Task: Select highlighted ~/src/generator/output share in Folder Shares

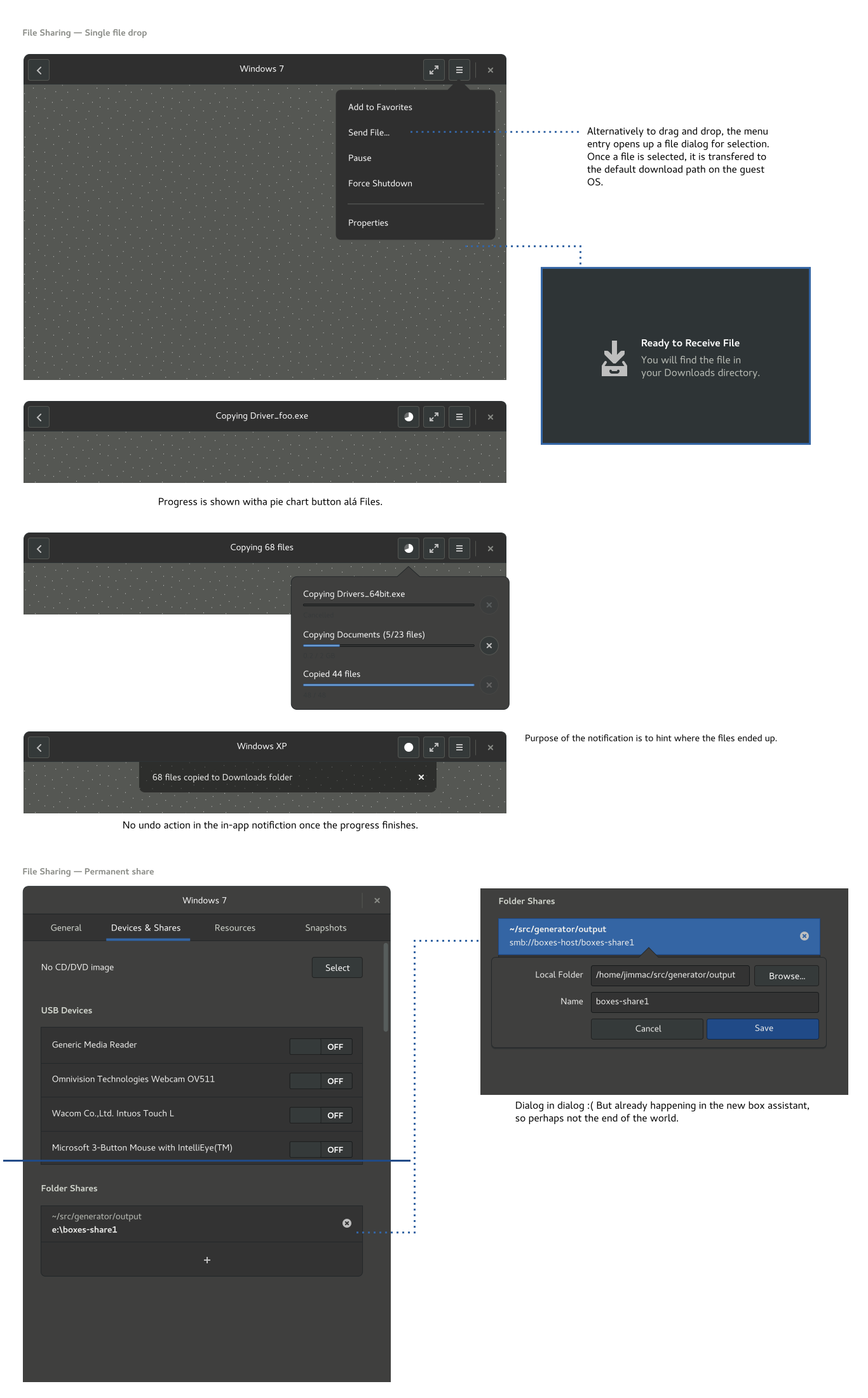Action: pos(659,936)
